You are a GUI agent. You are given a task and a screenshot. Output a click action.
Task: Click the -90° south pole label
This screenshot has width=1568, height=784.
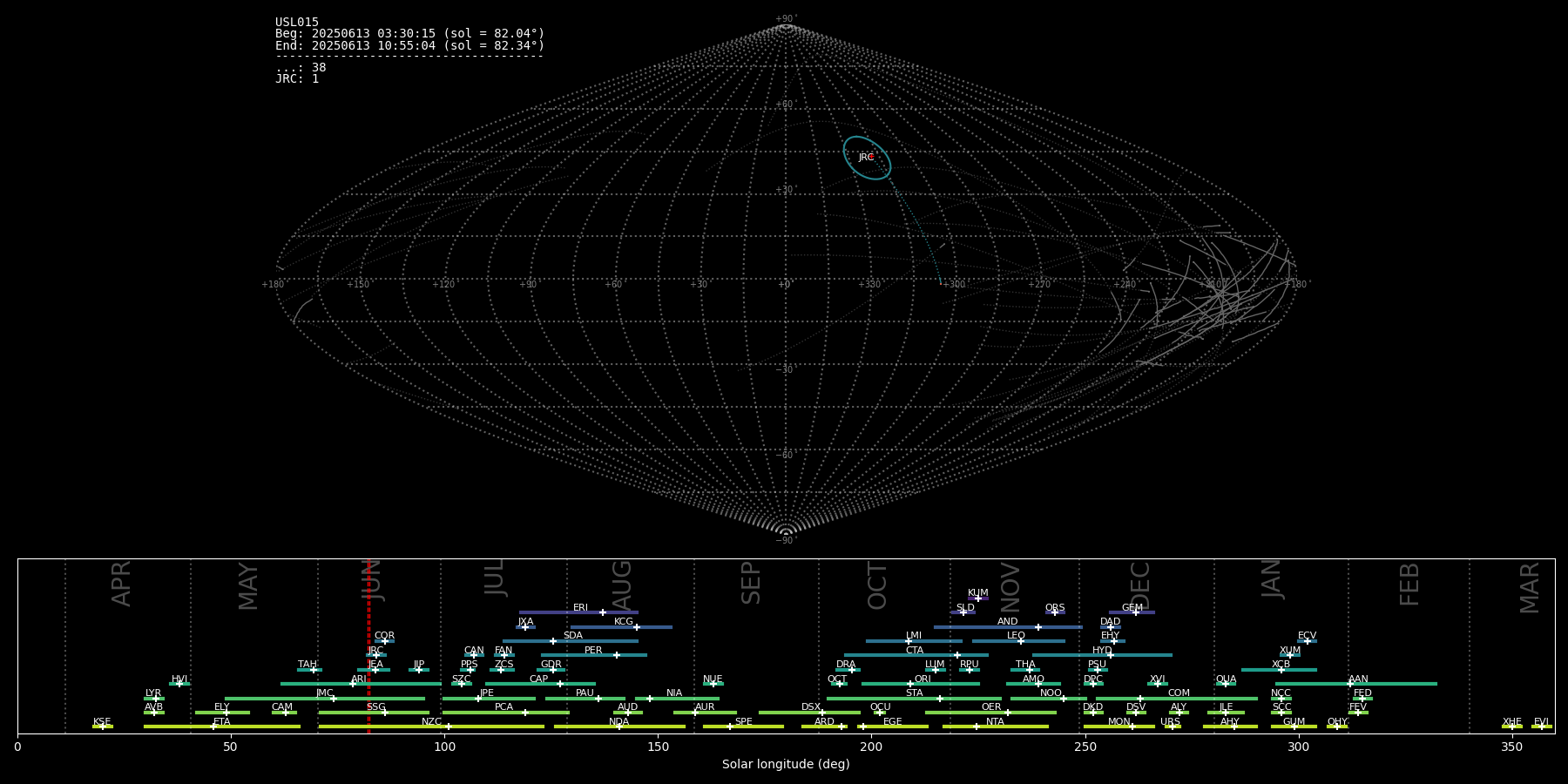(x=786, y=540)
